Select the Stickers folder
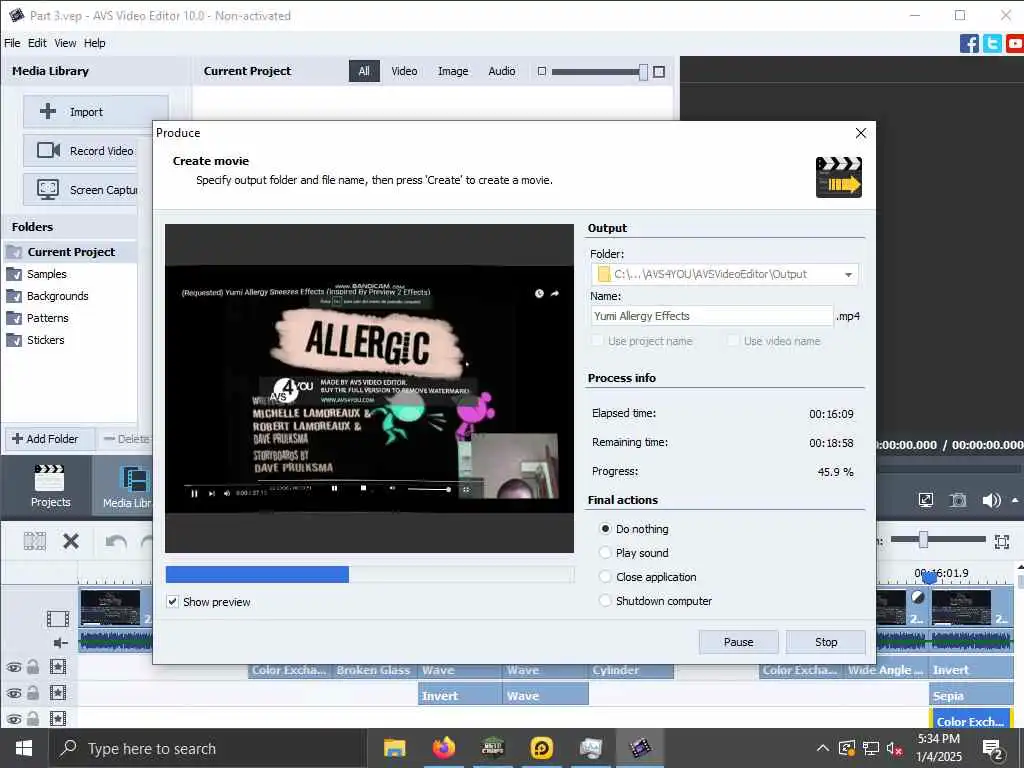 tap(46, 340)
